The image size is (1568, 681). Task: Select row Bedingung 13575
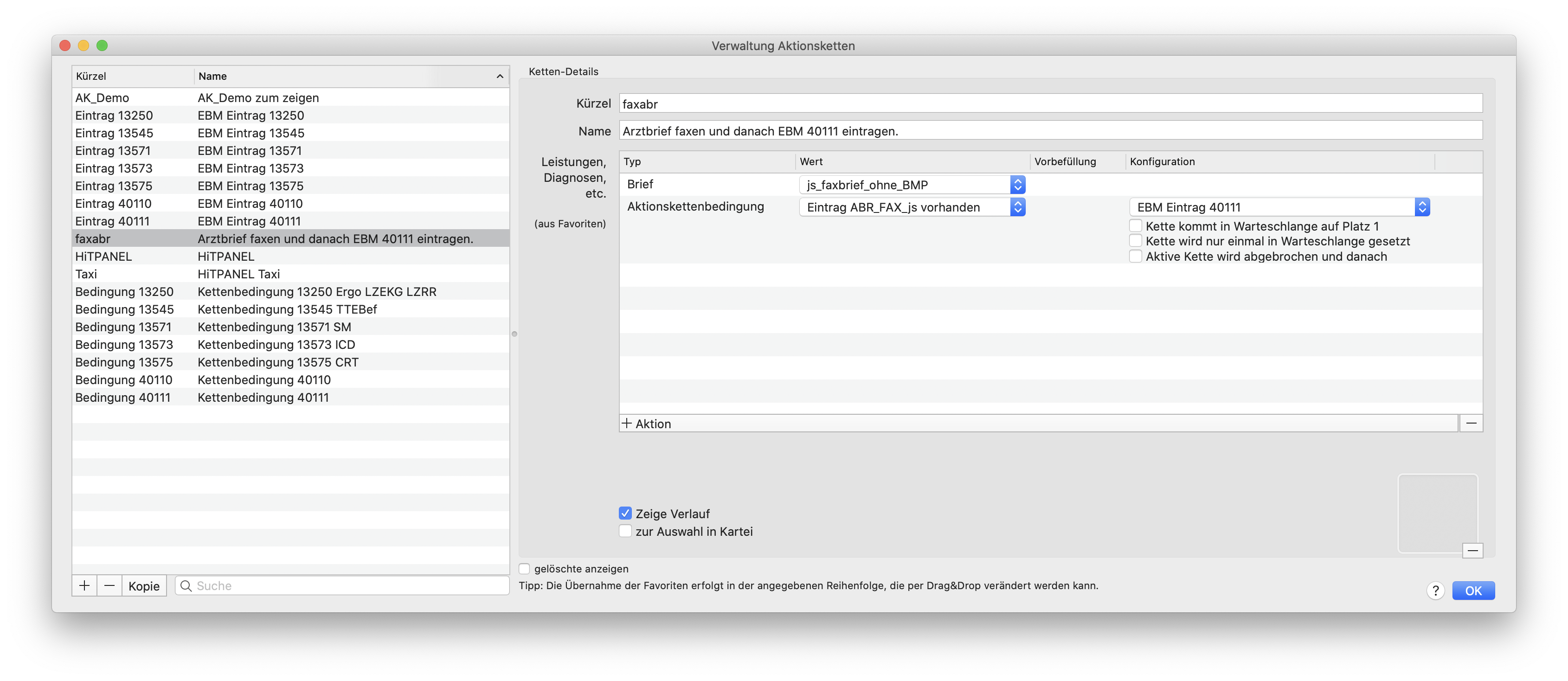(291, 362)
